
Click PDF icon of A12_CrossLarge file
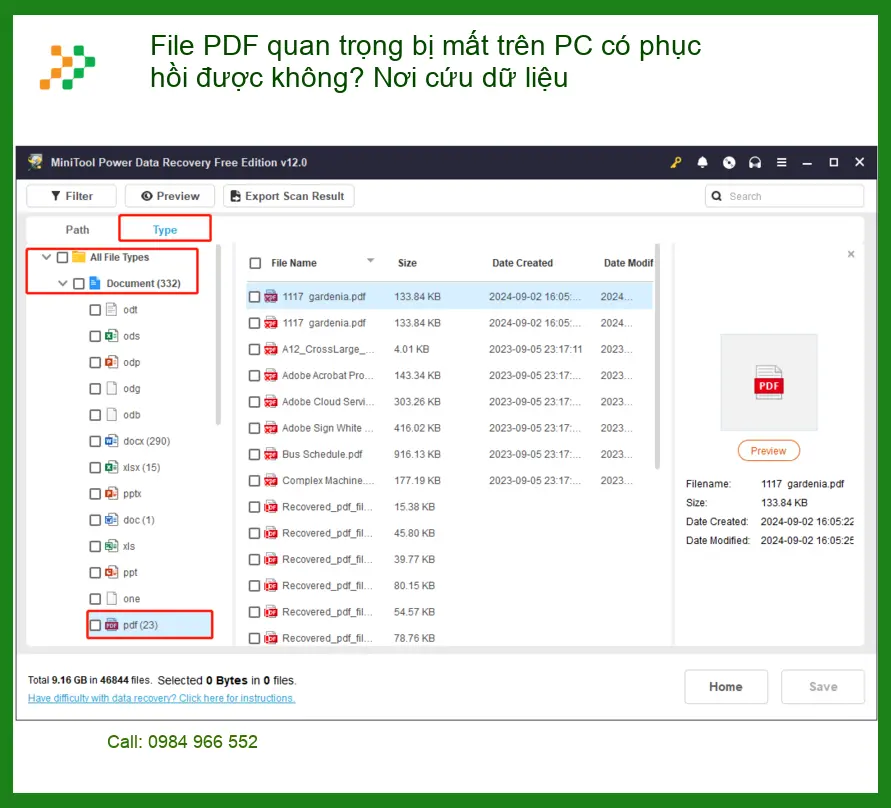point(270,349)
